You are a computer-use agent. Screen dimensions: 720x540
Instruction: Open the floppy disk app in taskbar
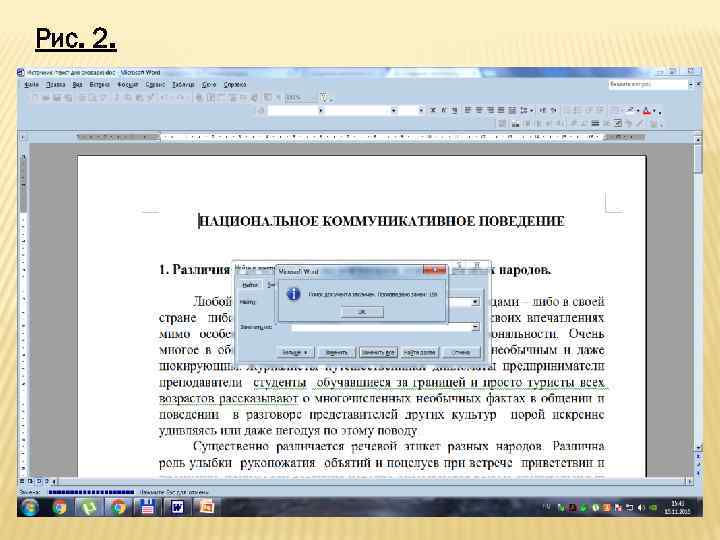click(147, 507)
